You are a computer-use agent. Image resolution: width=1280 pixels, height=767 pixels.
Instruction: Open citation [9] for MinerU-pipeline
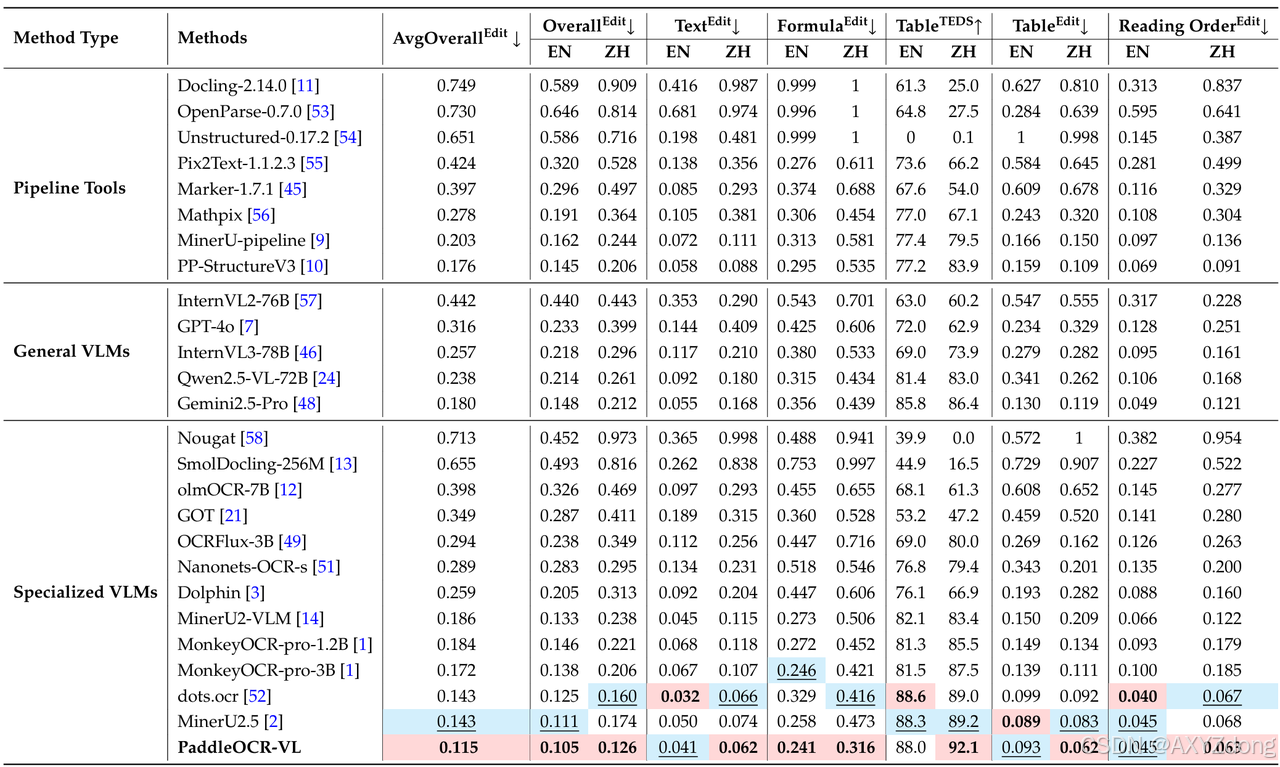(318, 241)
